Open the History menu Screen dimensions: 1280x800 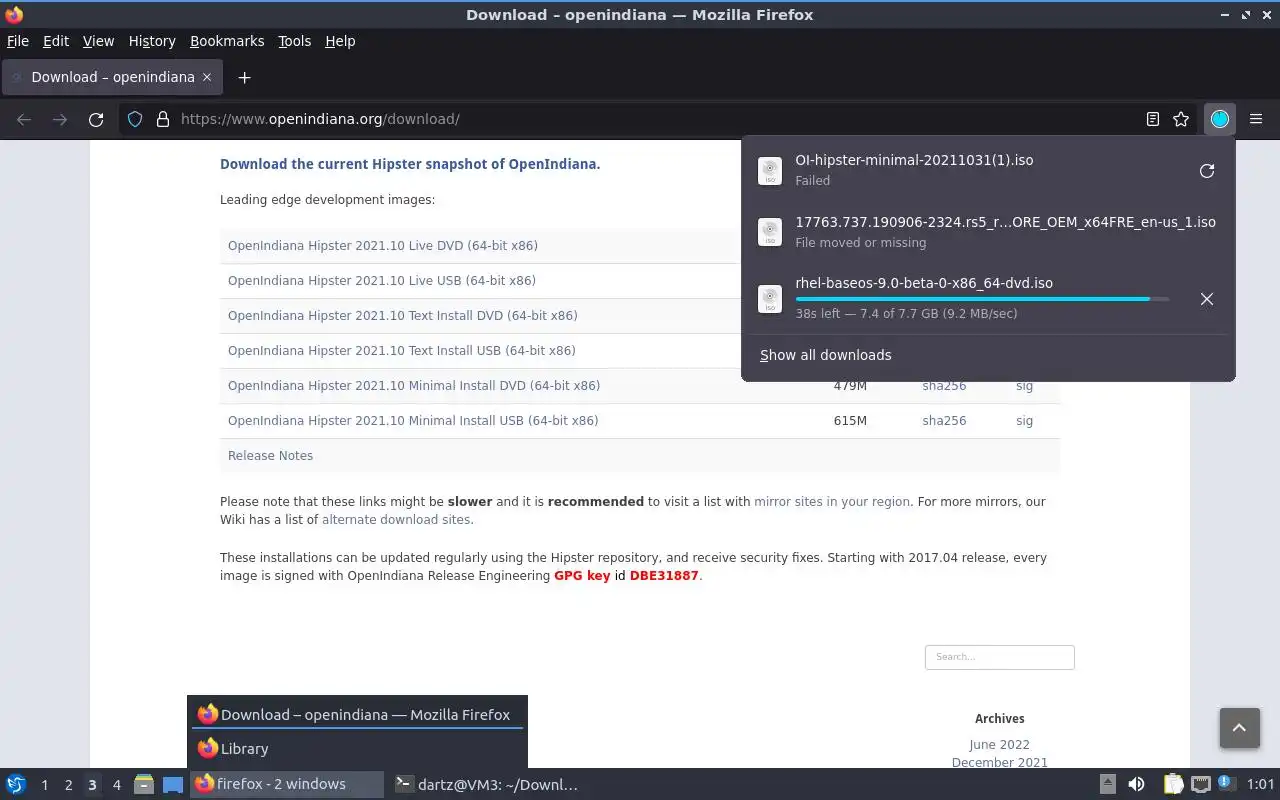(x=152, y=41)
